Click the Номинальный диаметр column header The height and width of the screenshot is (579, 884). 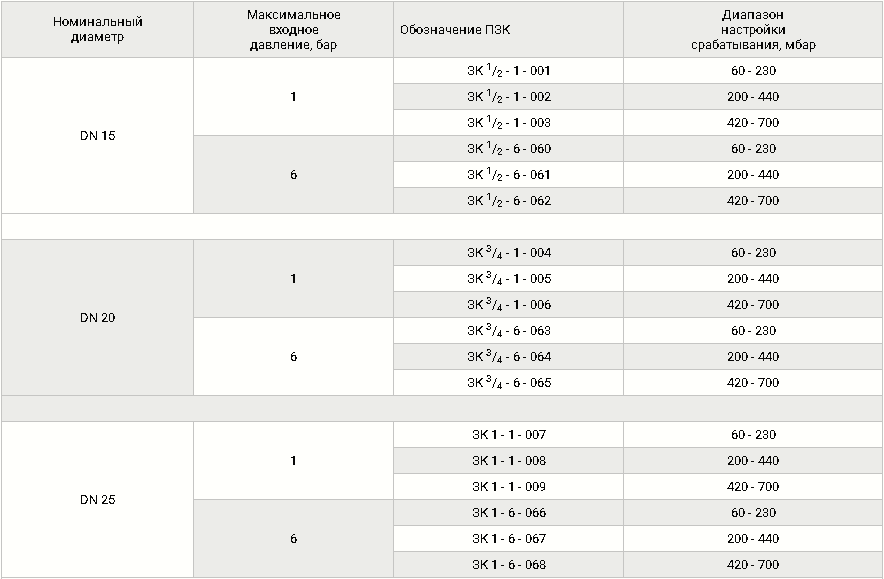[x=98, y=29]
